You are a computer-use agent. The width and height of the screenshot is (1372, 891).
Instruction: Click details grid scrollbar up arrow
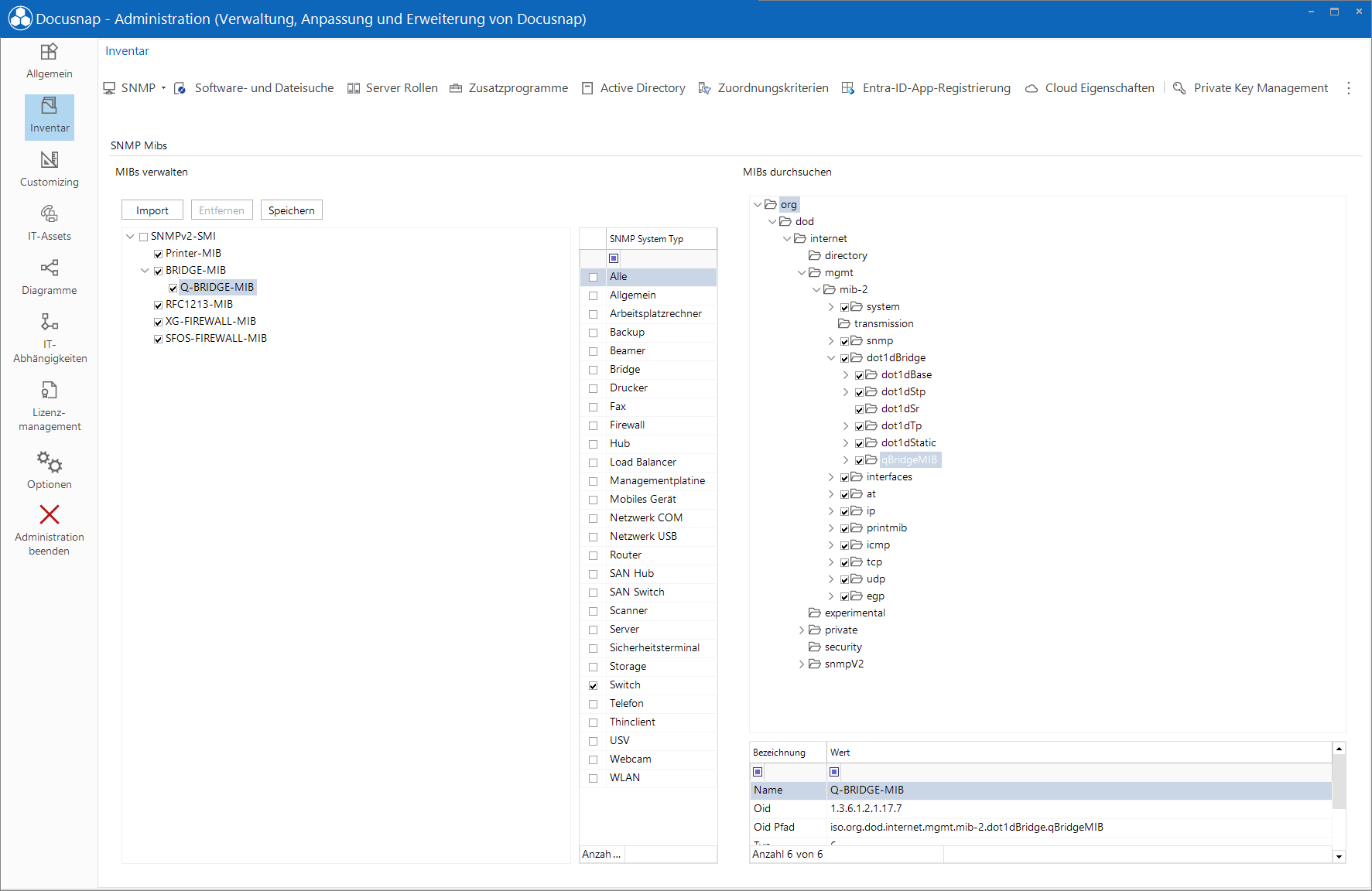(x=1339, y=749)
